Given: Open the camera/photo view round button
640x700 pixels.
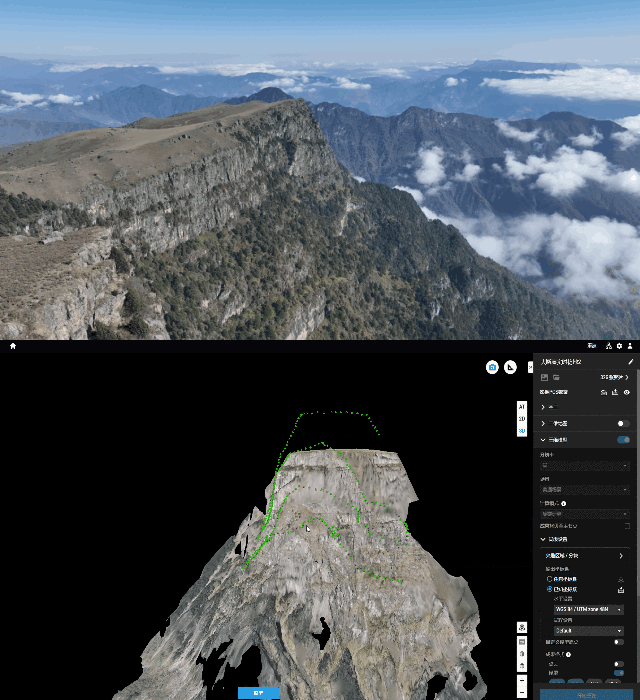Looking at the screenshot, I should click(493, 367).
